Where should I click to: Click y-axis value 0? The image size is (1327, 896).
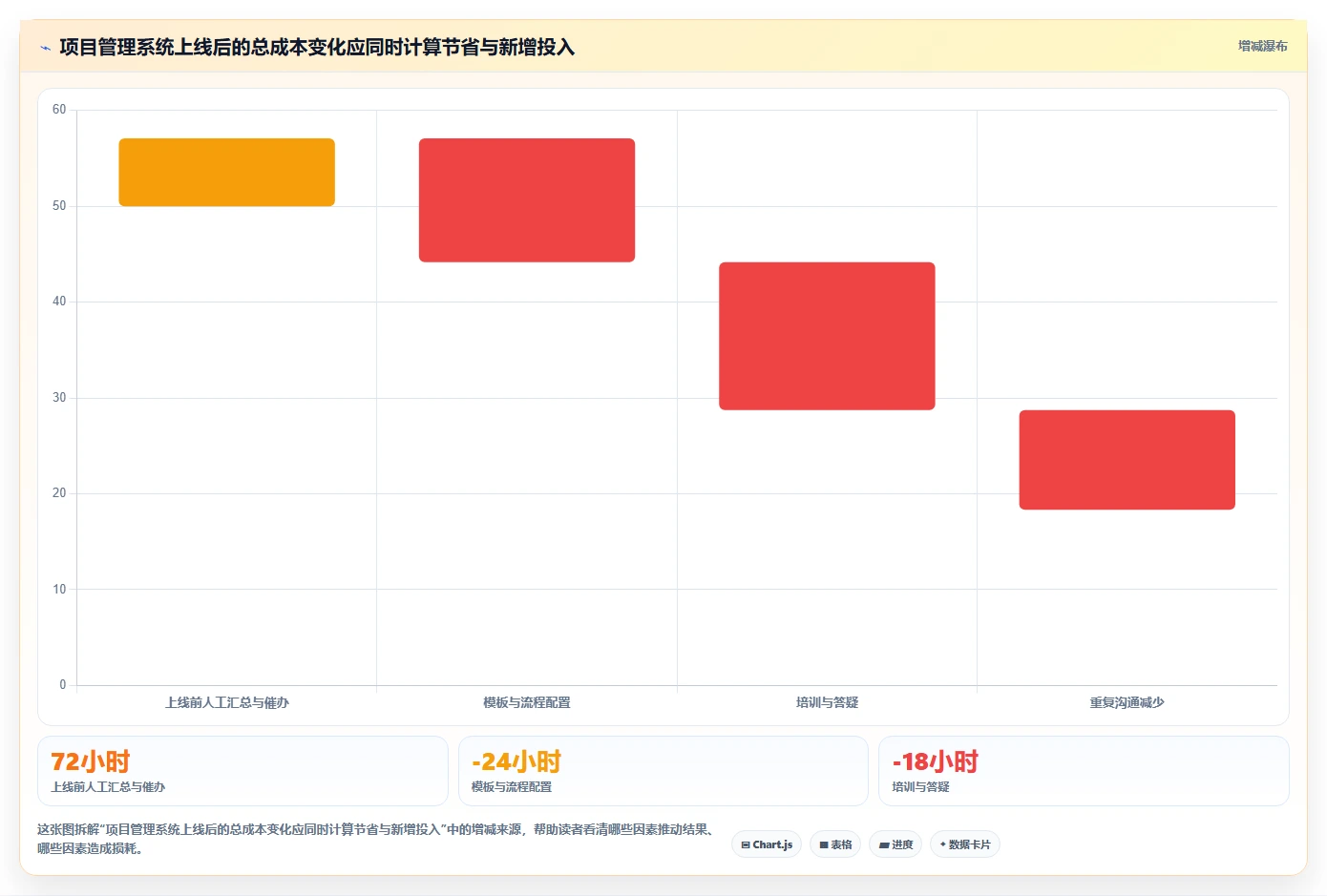[63, 685]
